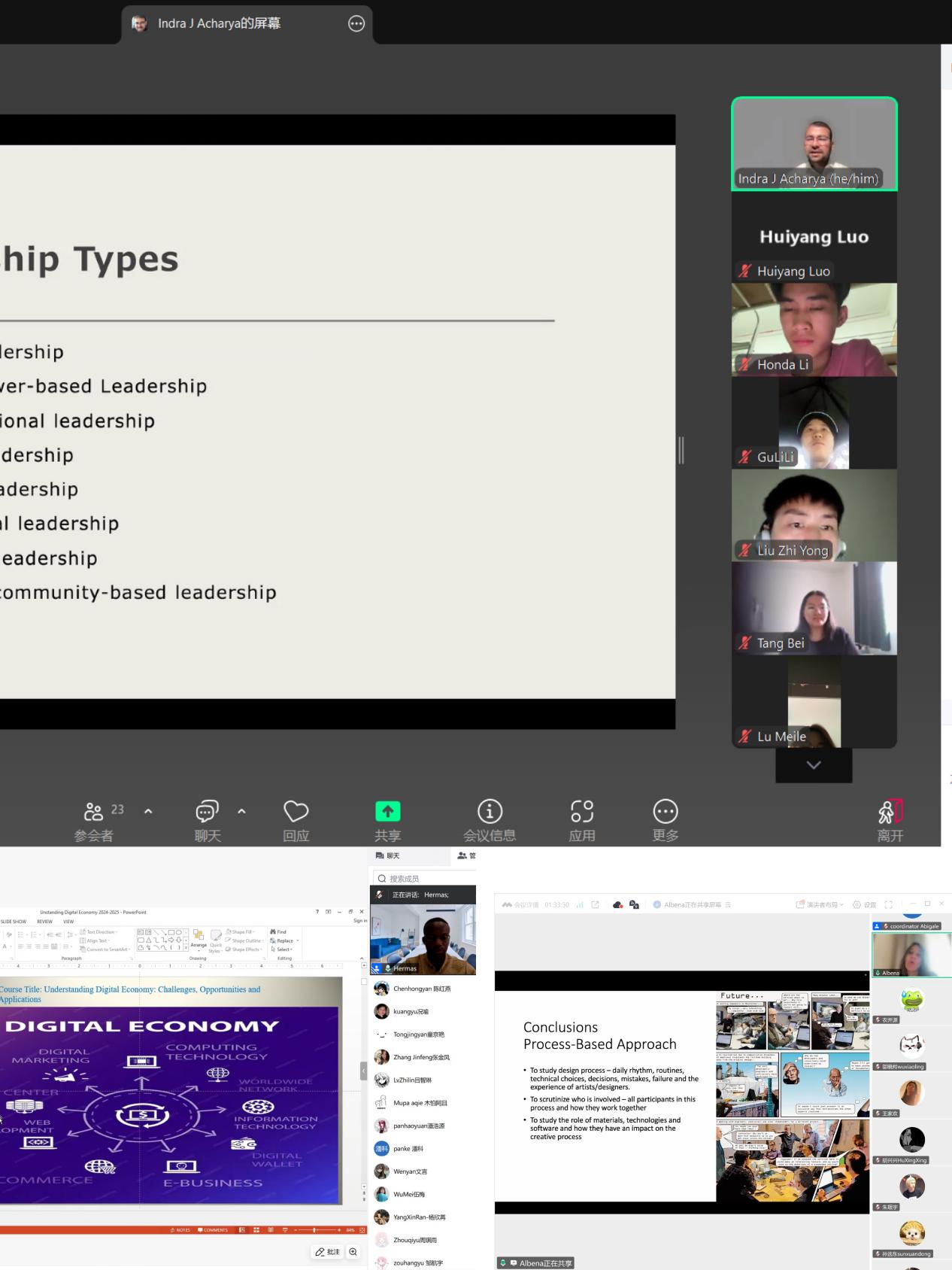
Task: Click the green share screen (共享) button
Action: [387, 813]
